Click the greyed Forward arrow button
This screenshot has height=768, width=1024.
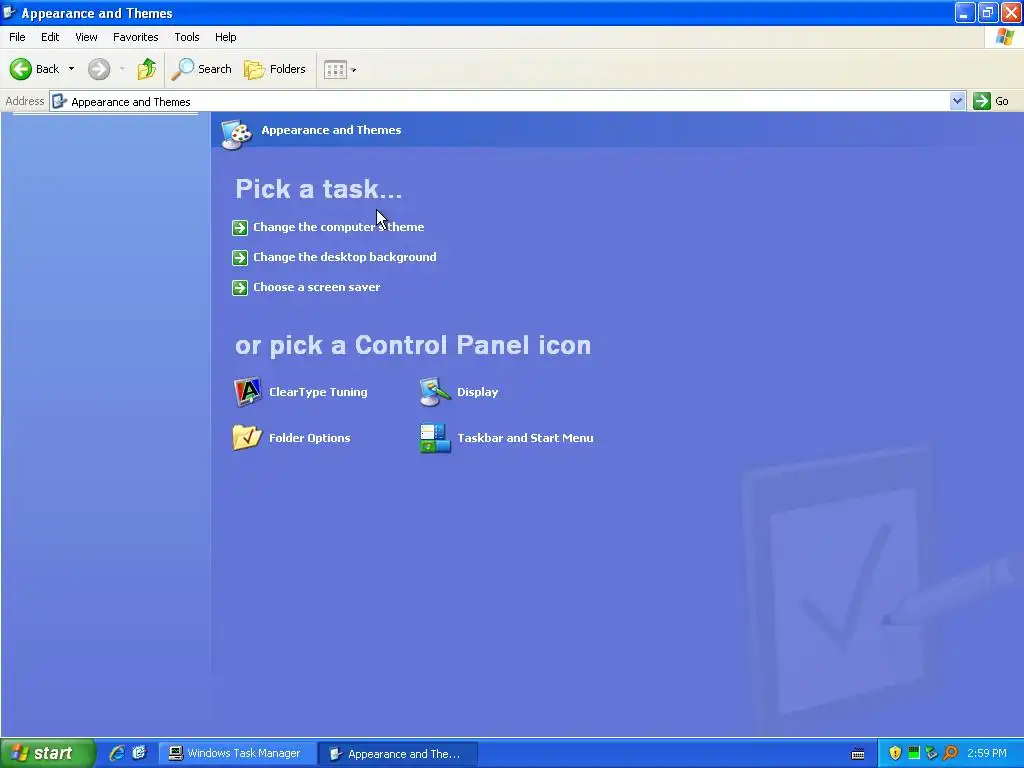tap(99, 69)
